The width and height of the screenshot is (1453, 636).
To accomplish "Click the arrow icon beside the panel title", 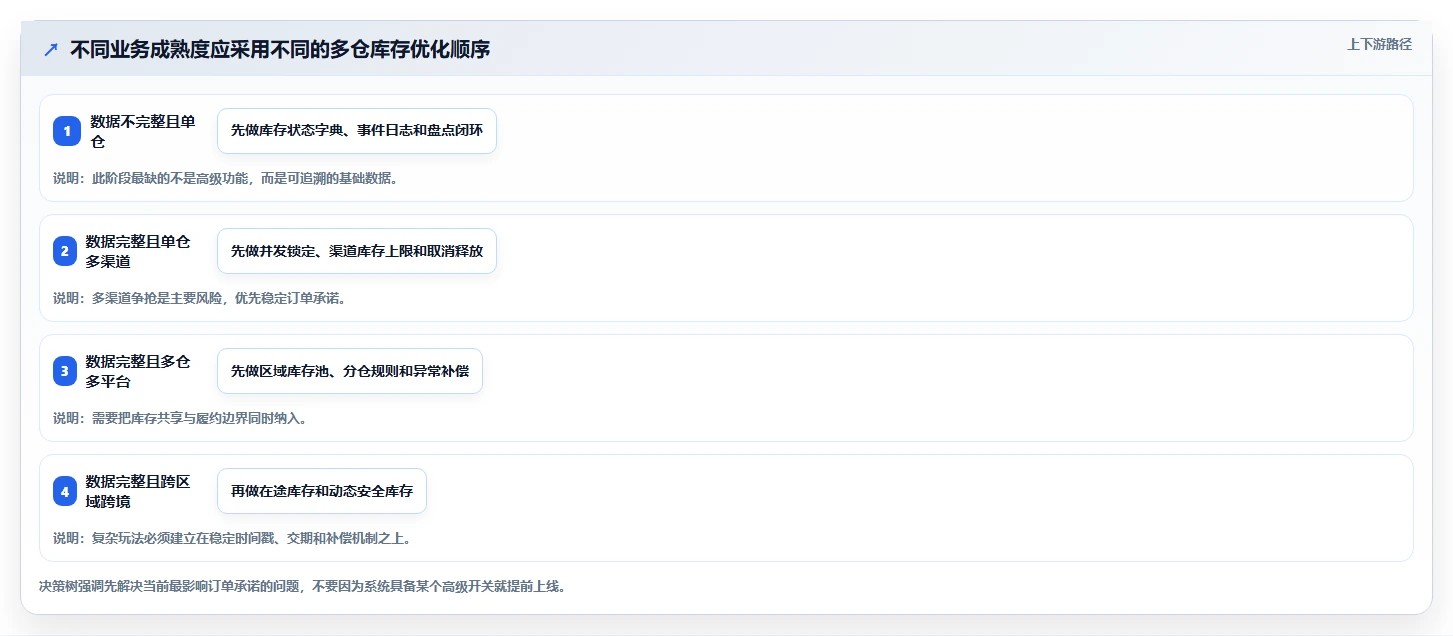I will pyautogui.click(x=51, y=49).
